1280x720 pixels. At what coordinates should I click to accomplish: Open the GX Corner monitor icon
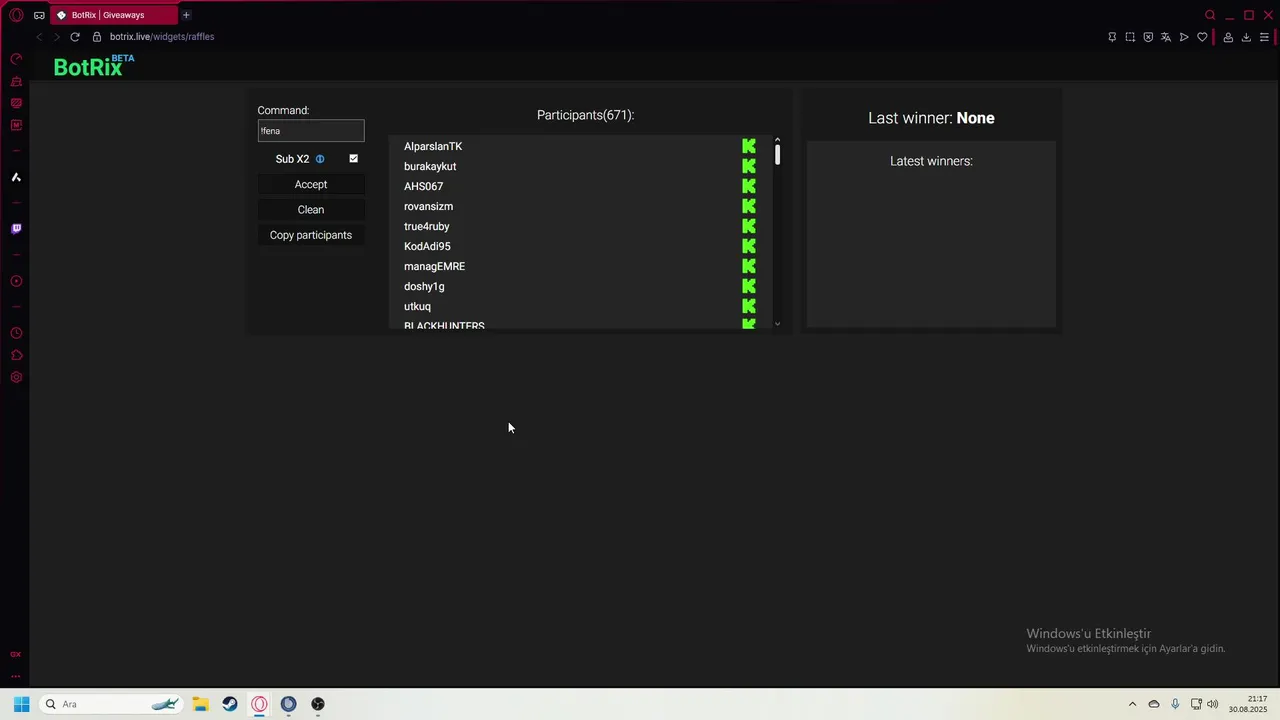tap(16, 103)
